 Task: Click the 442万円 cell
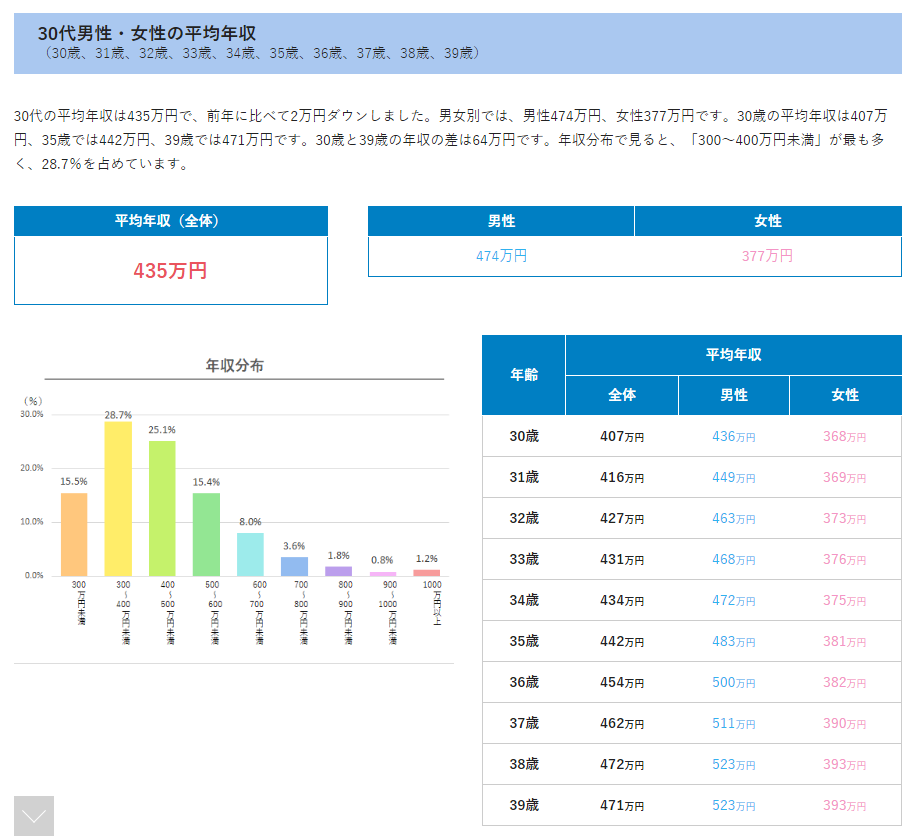[x=622, y=641]
